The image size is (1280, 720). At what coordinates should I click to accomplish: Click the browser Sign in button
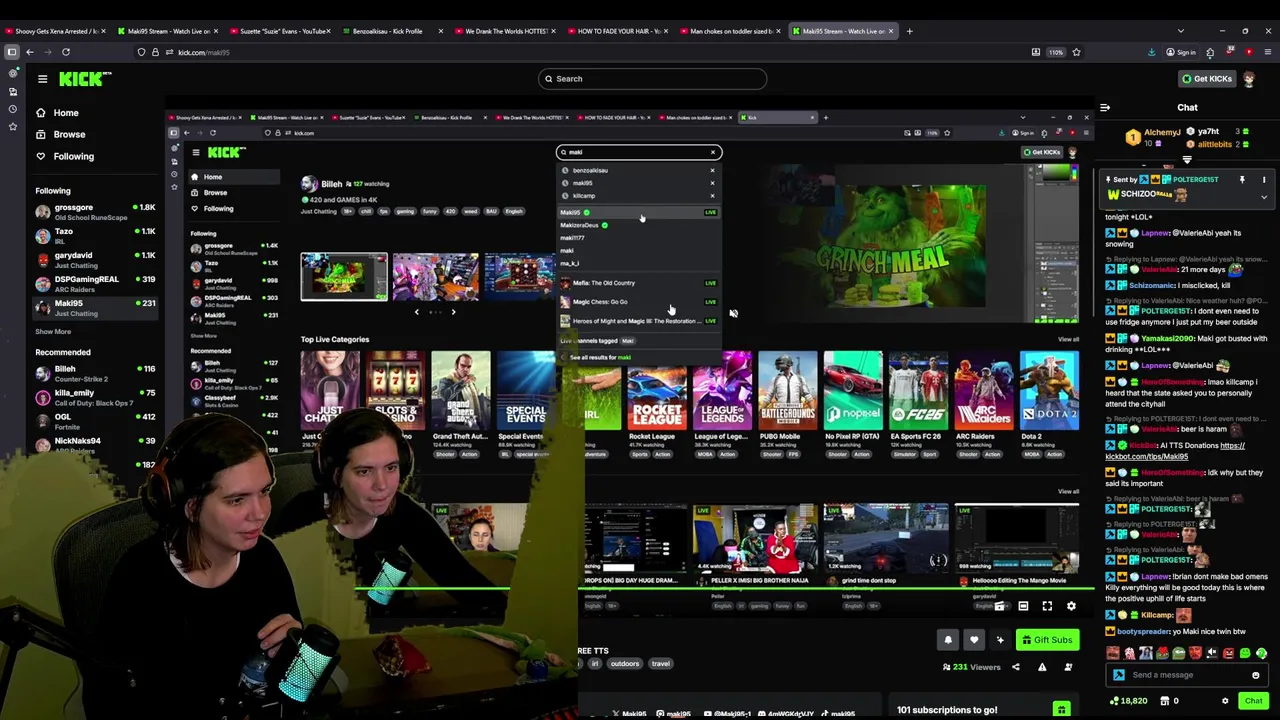coord(1181,52)
